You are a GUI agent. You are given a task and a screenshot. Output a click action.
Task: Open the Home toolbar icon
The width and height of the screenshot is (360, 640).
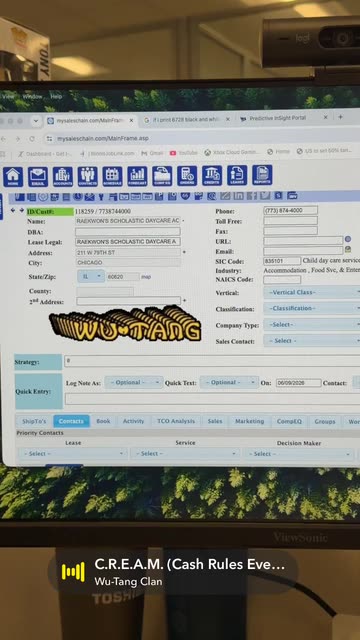click(x=13, y=176)
